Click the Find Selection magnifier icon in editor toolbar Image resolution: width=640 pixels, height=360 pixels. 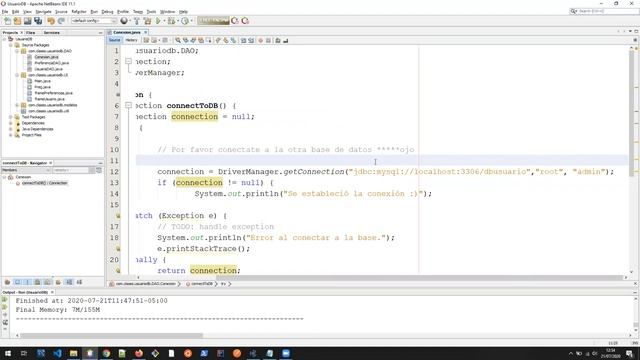[x=178, y=40]
